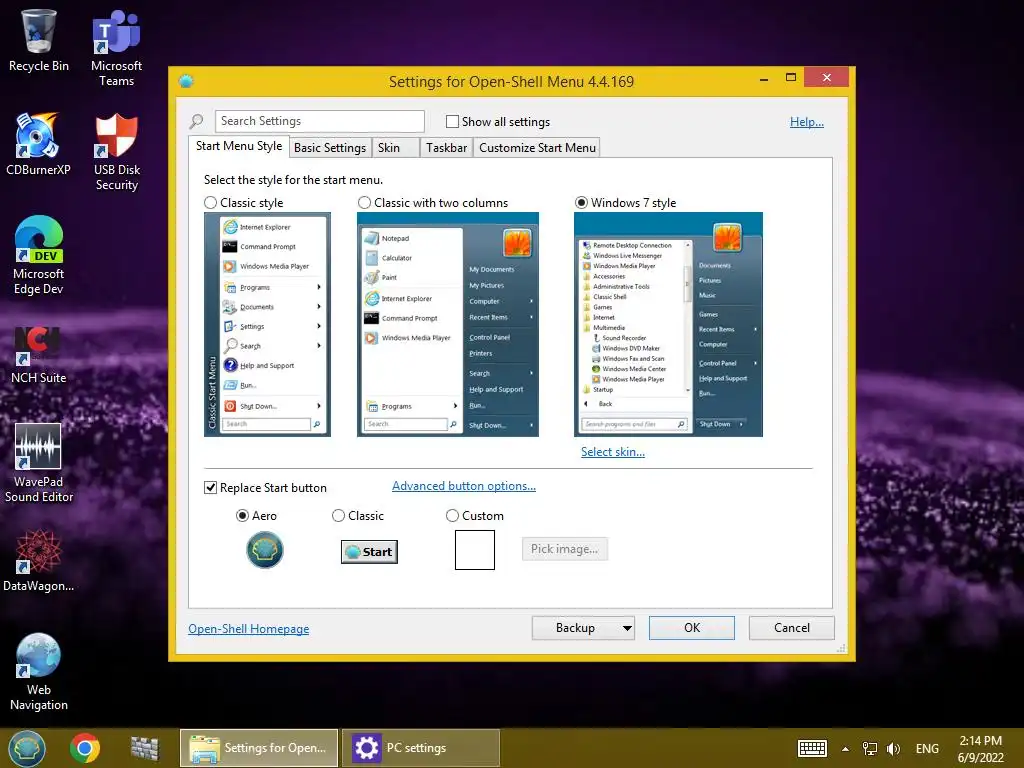Open the Skin tab
The height and width of the screenshot is (768, 1024).
tap(395, 148)
